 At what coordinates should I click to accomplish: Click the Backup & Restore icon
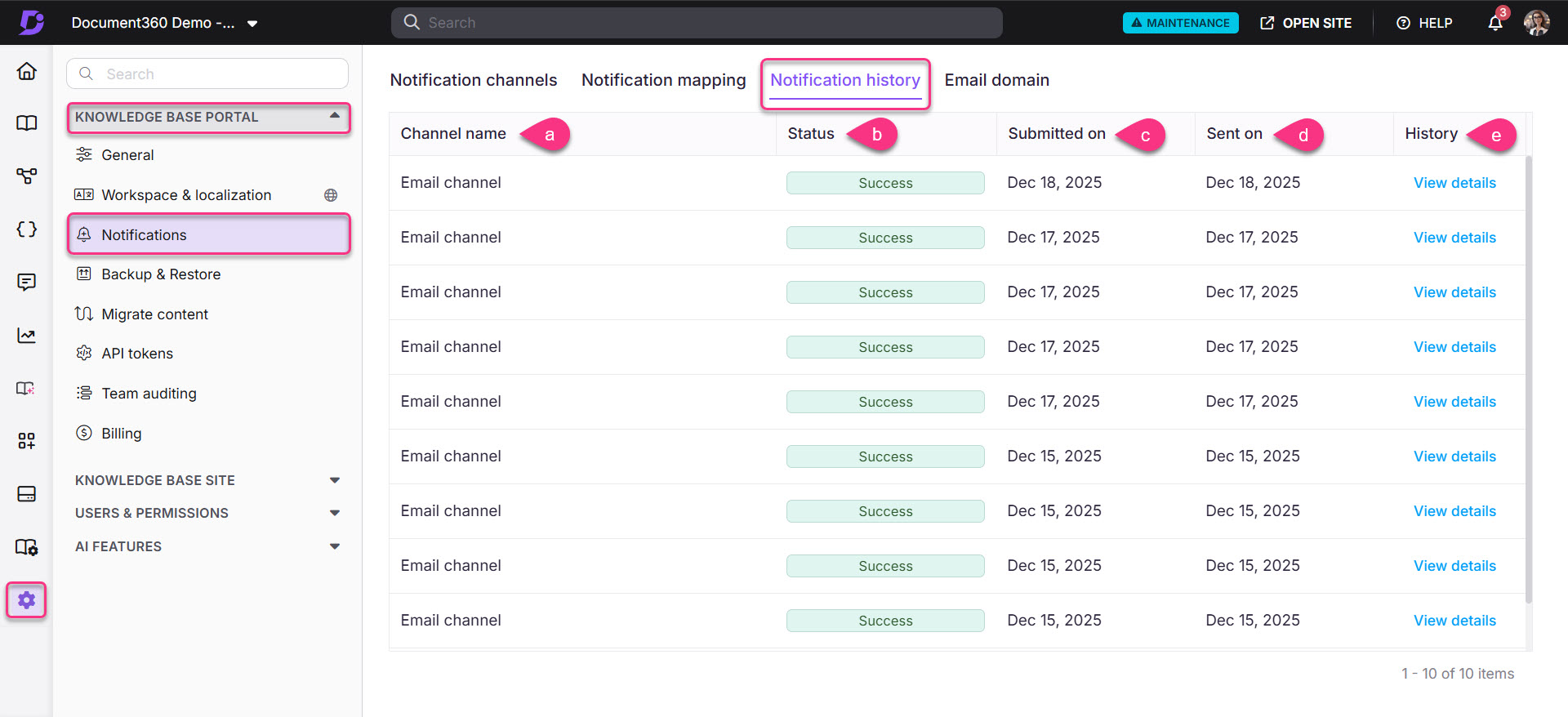[83, 274]
